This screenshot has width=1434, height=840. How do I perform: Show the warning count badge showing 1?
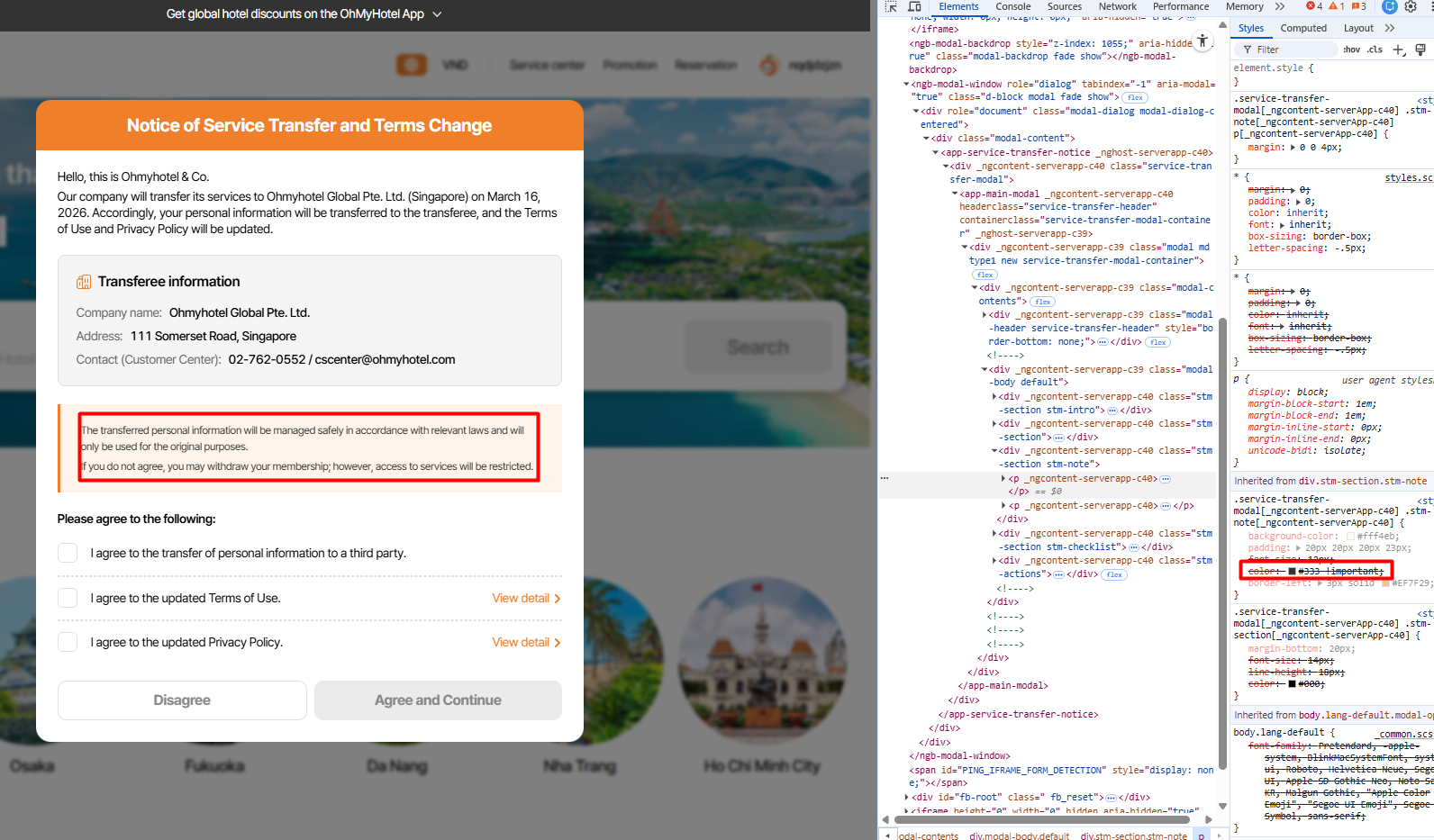1337,6
